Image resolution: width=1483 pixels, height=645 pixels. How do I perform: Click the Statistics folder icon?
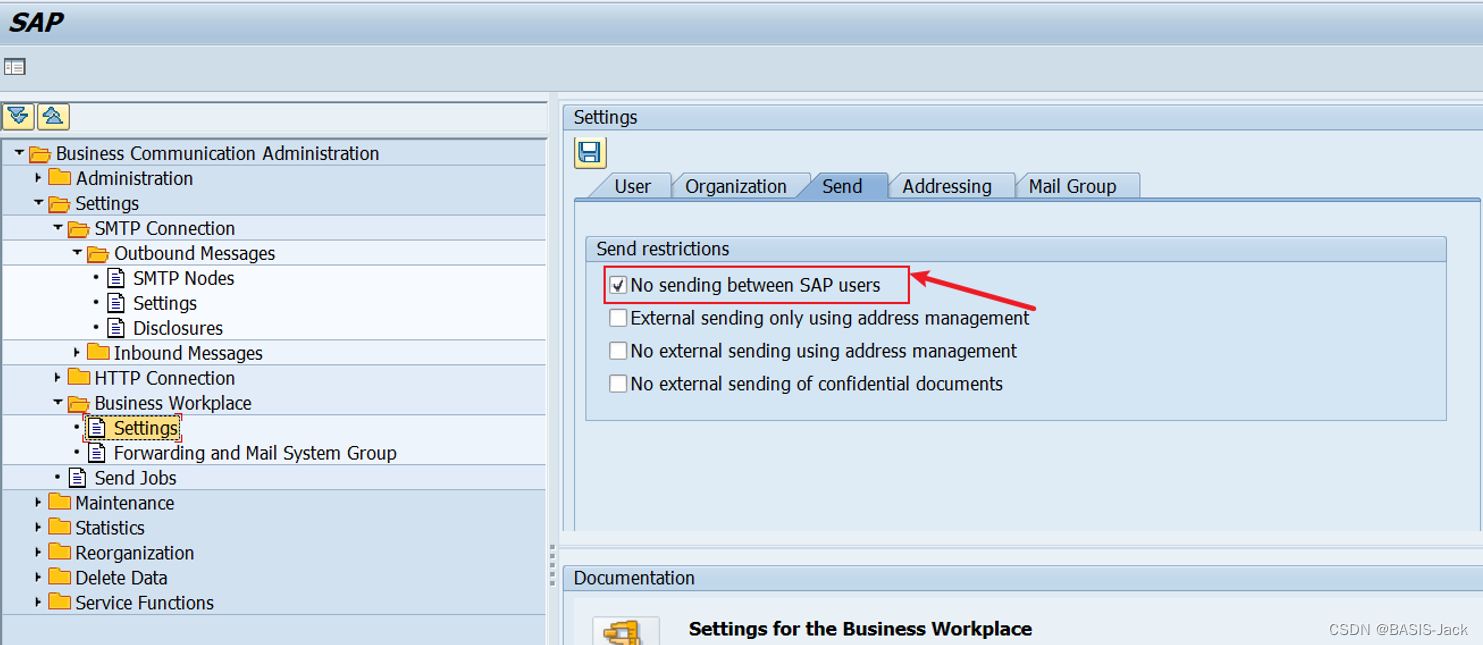60,527
